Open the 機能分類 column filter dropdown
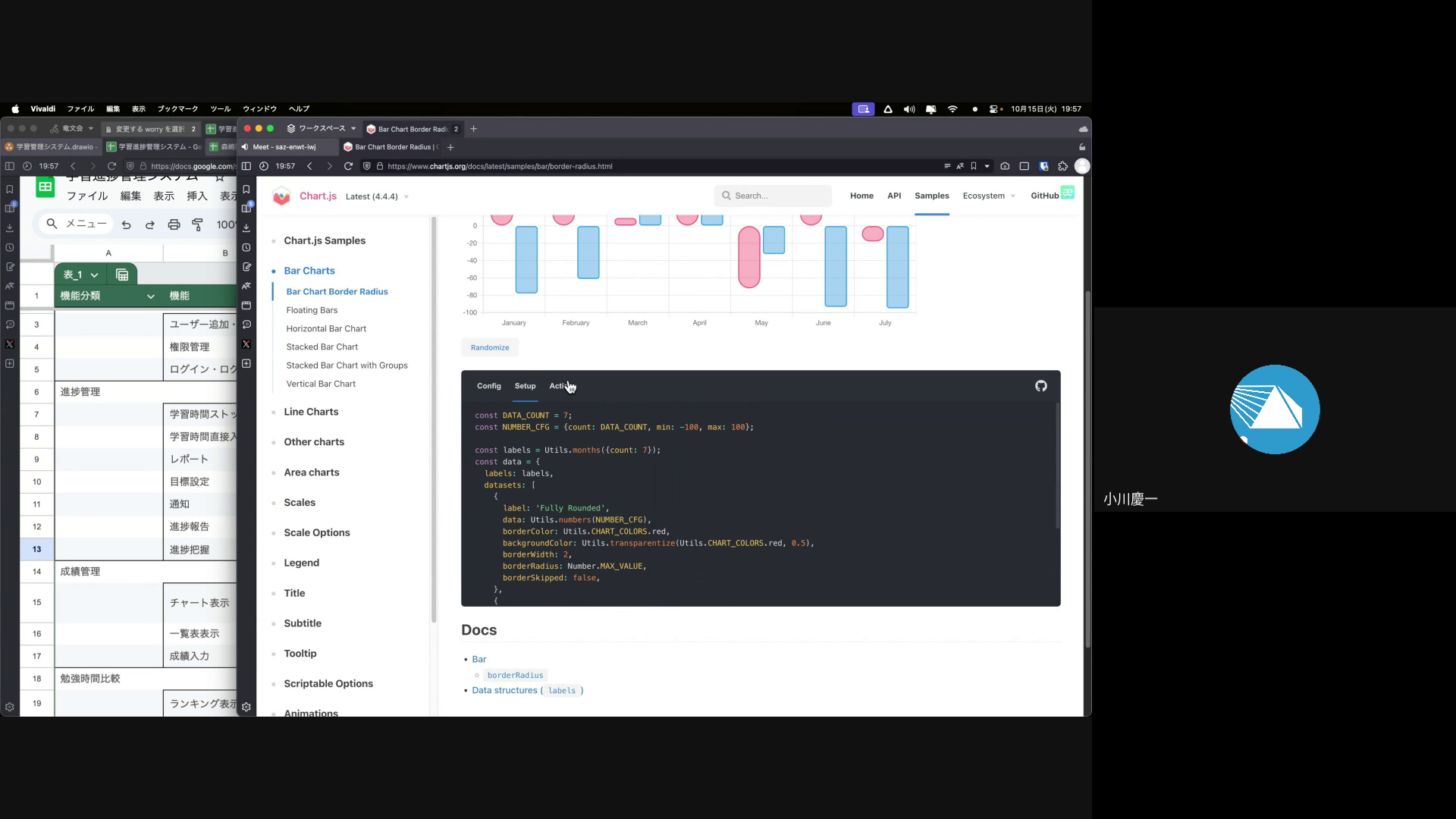 [x=150, y=296]
